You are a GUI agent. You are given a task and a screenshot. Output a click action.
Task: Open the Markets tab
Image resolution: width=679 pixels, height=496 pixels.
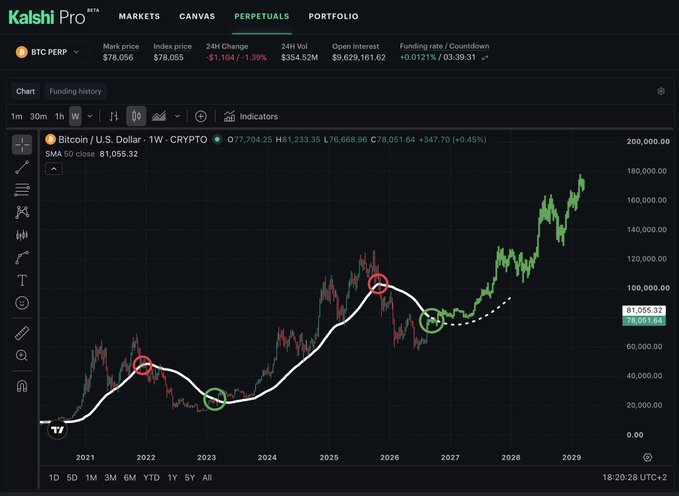point(139,16)
